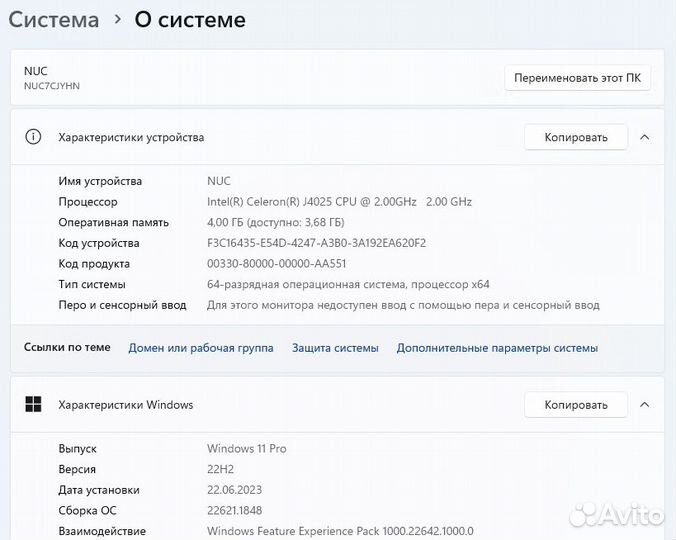
Task: Open Домен или рабочая группа link
Action: pos(201,348)
